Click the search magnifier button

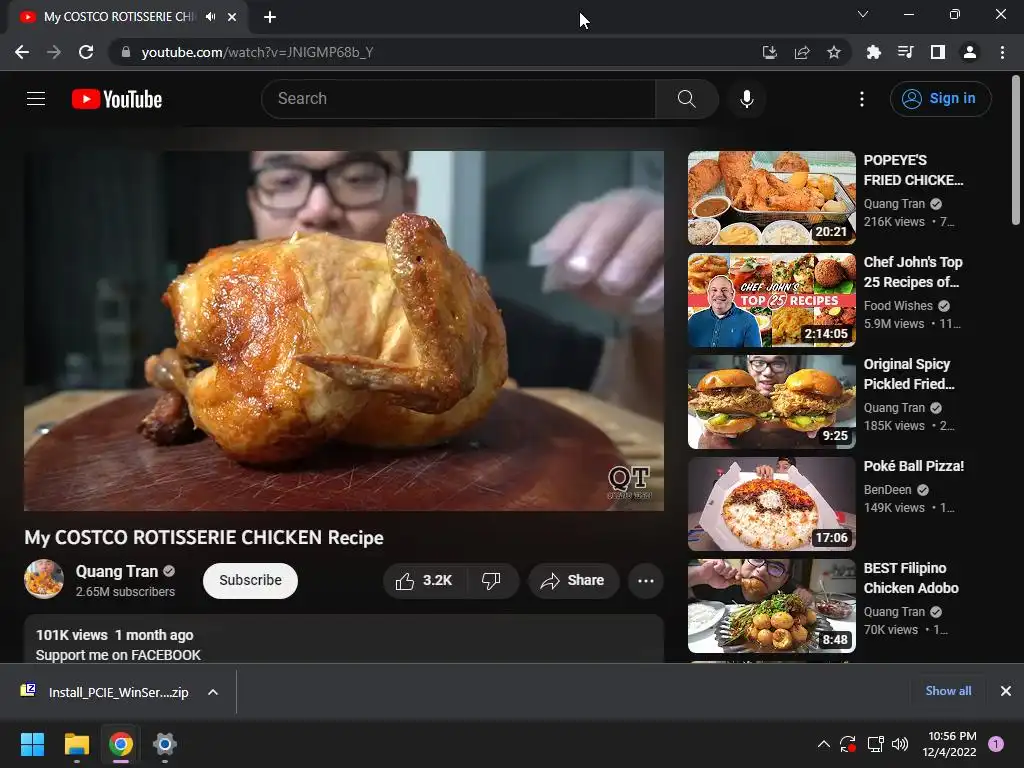(x=686, y=99)
